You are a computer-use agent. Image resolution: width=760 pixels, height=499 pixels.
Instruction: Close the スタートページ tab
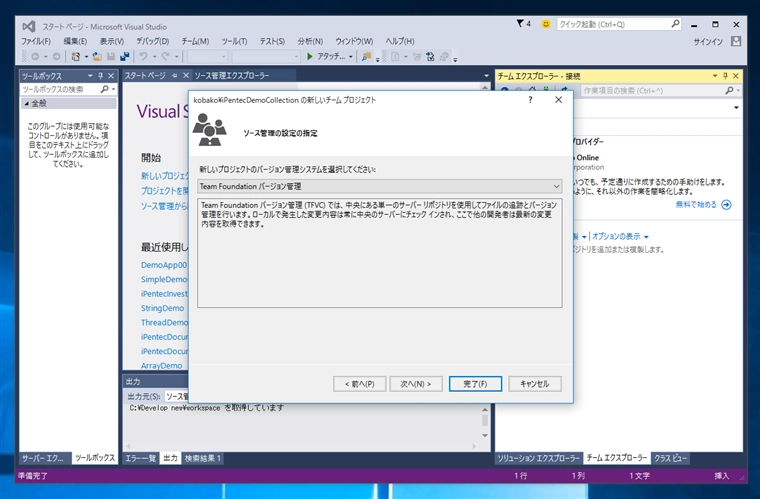(x=186, y=76)
